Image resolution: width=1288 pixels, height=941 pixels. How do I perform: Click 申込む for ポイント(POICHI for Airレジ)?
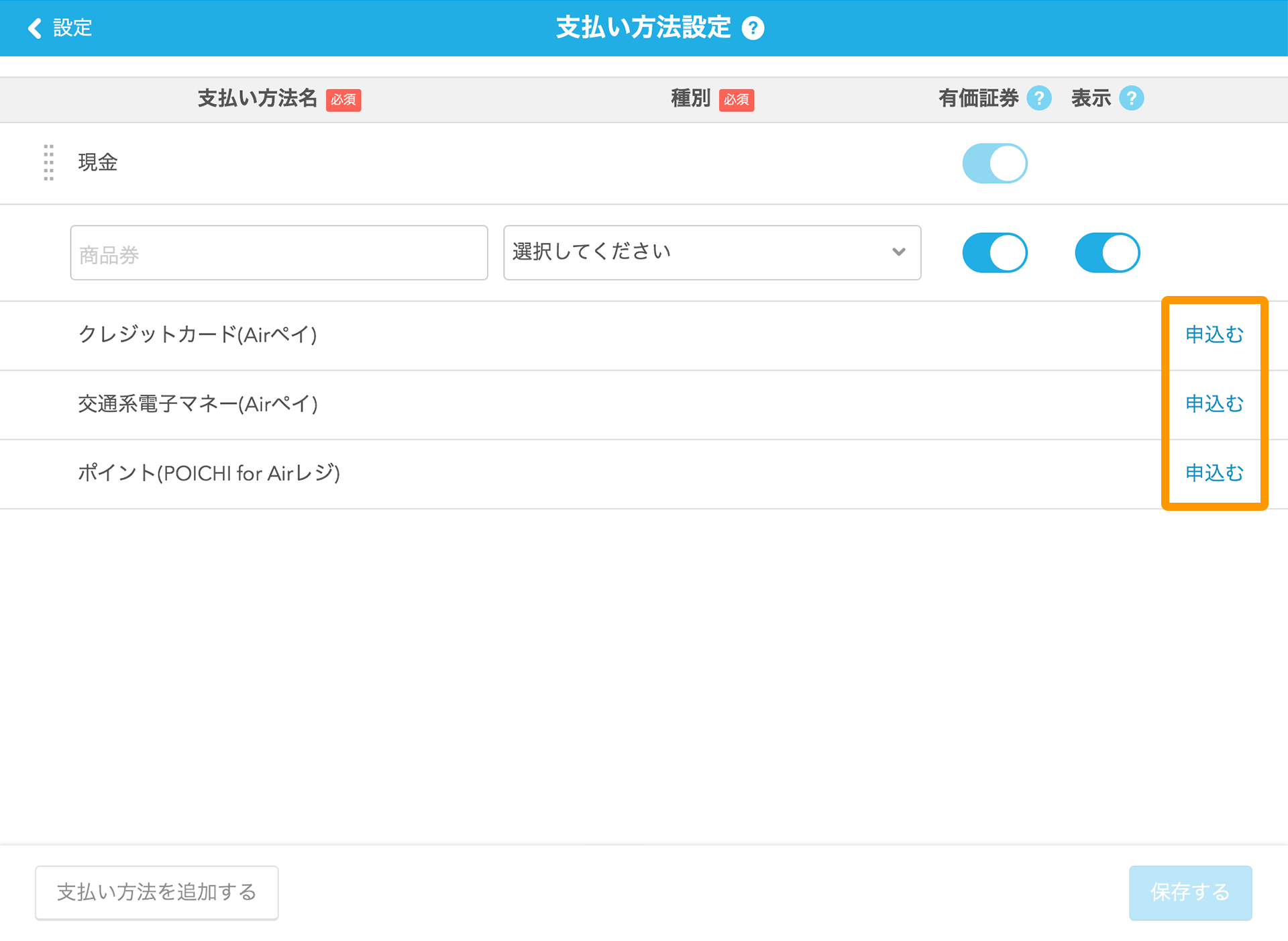(1214, 473)
